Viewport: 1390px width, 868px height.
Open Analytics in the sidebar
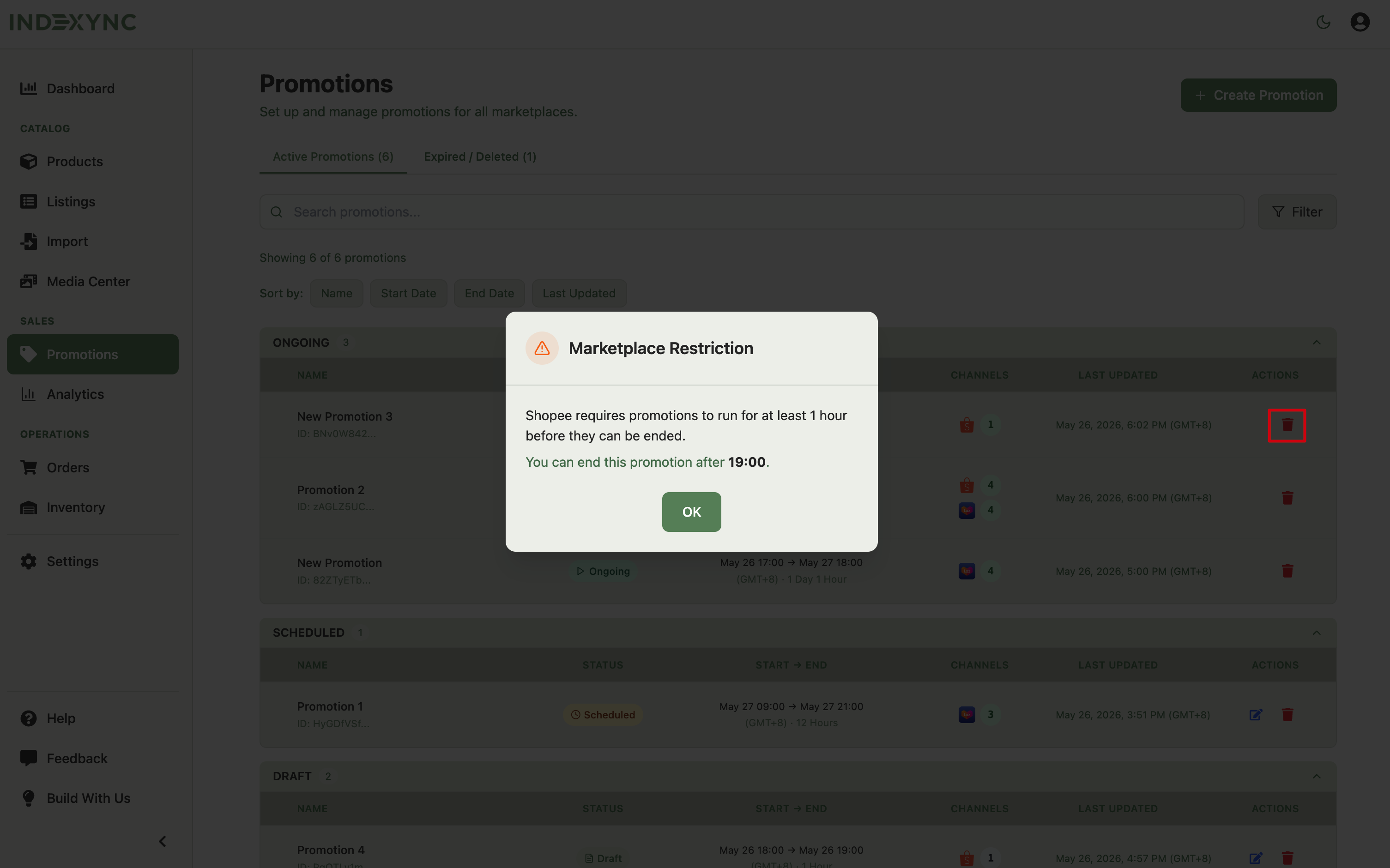tap(92, 394)
